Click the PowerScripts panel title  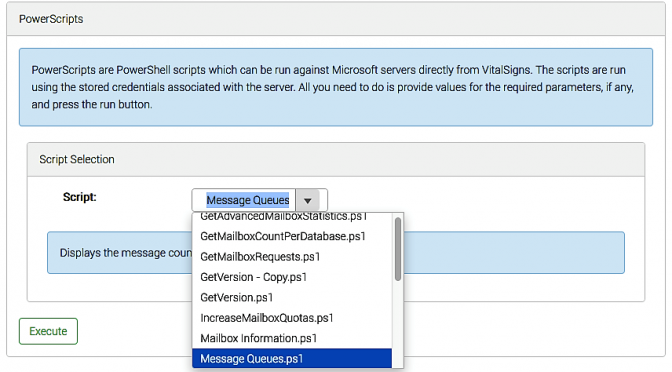51,19
